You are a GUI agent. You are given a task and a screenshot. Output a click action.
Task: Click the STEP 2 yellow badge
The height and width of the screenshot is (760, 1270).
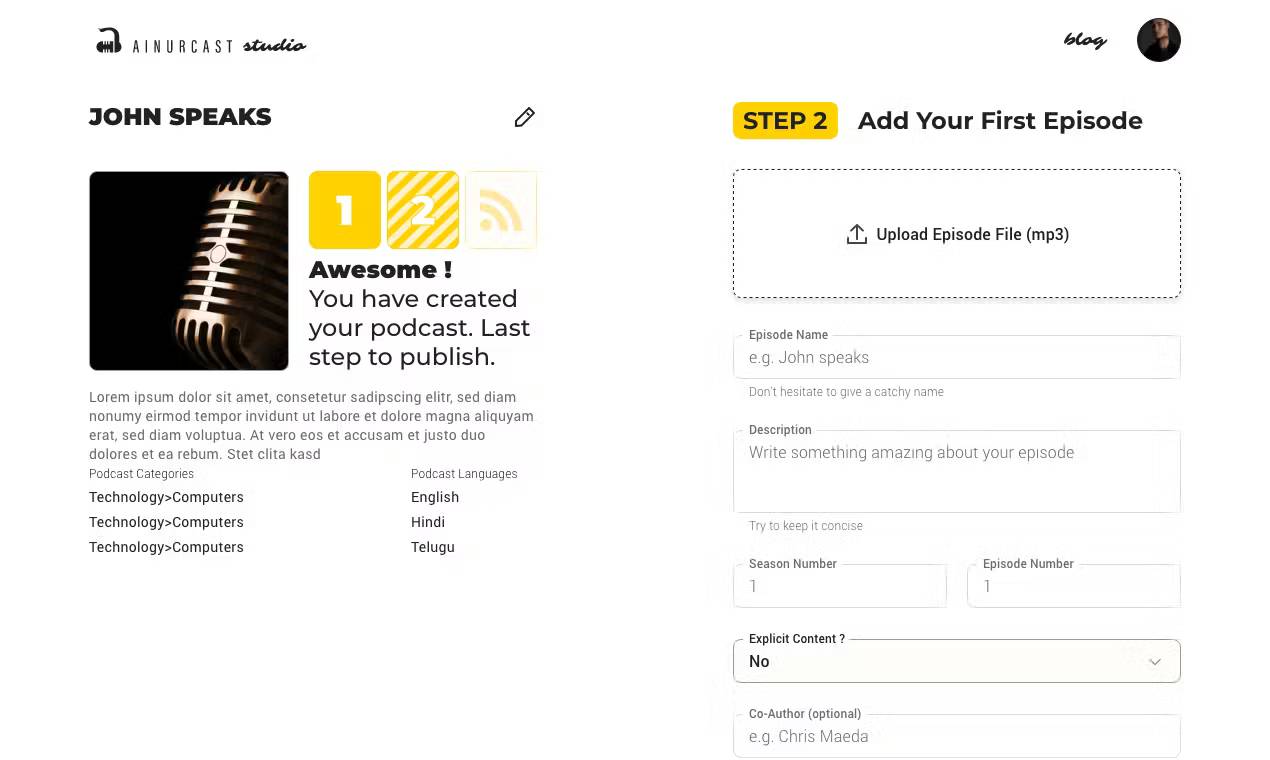[785, 120]
